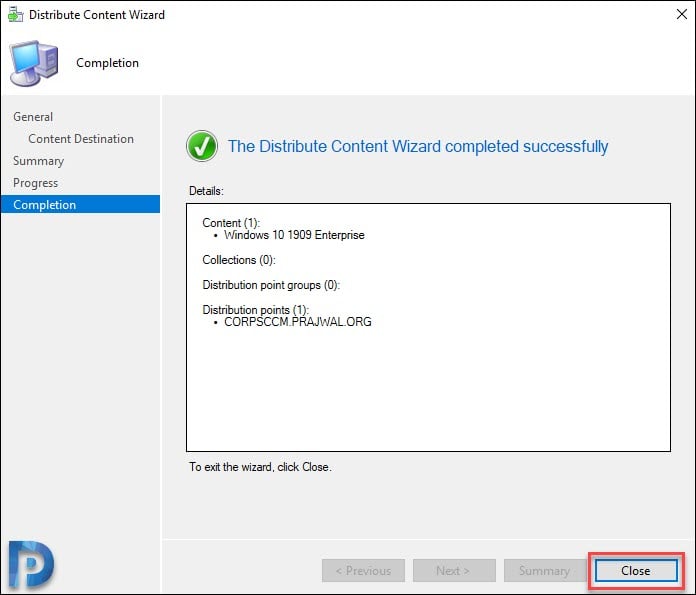Click the Close button to exit wizard
The width and height of the screenshot is (696, 595).
pyautogui.click(x=636, y=571)
